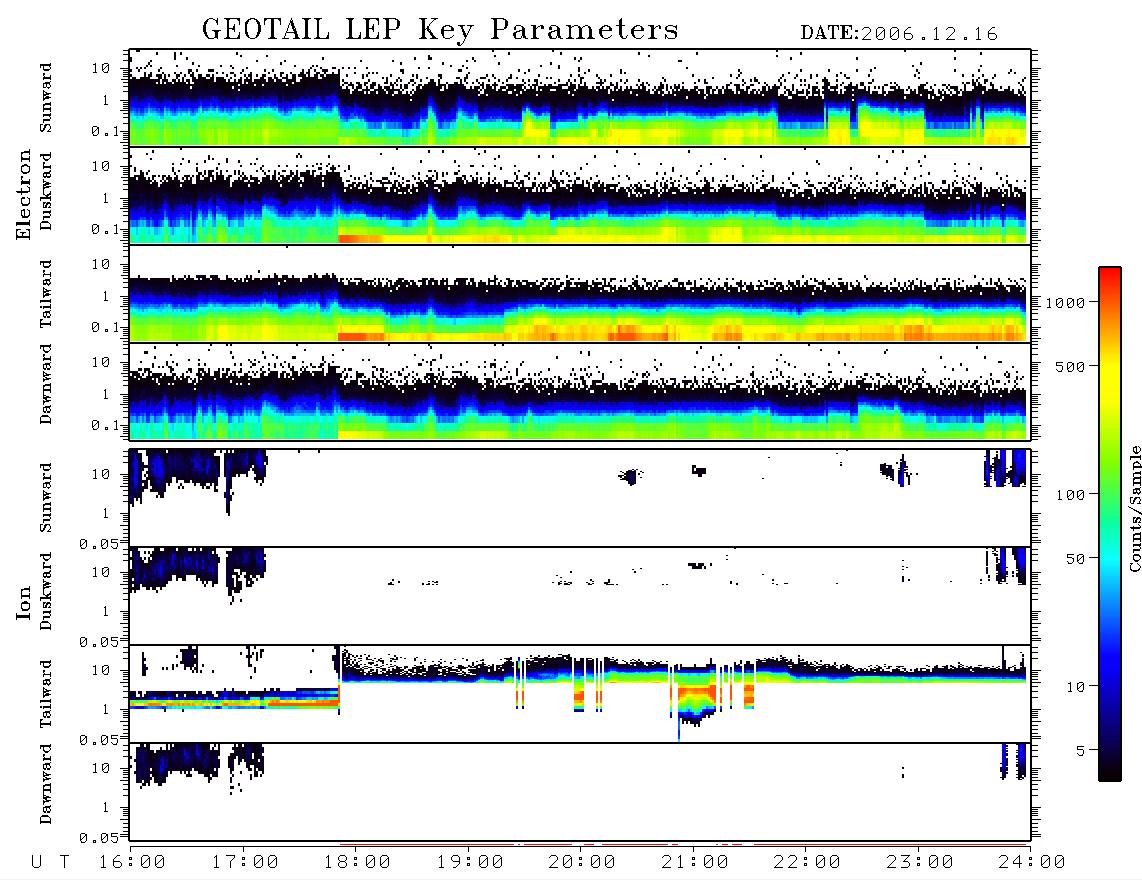Select the 16:00 time tick label
Viewport: 1142px width, 880px height.
133,863
